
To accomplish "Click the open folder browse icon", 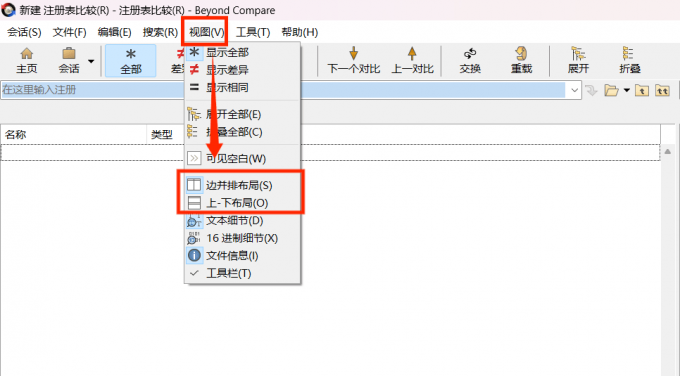I will [611, 90].
